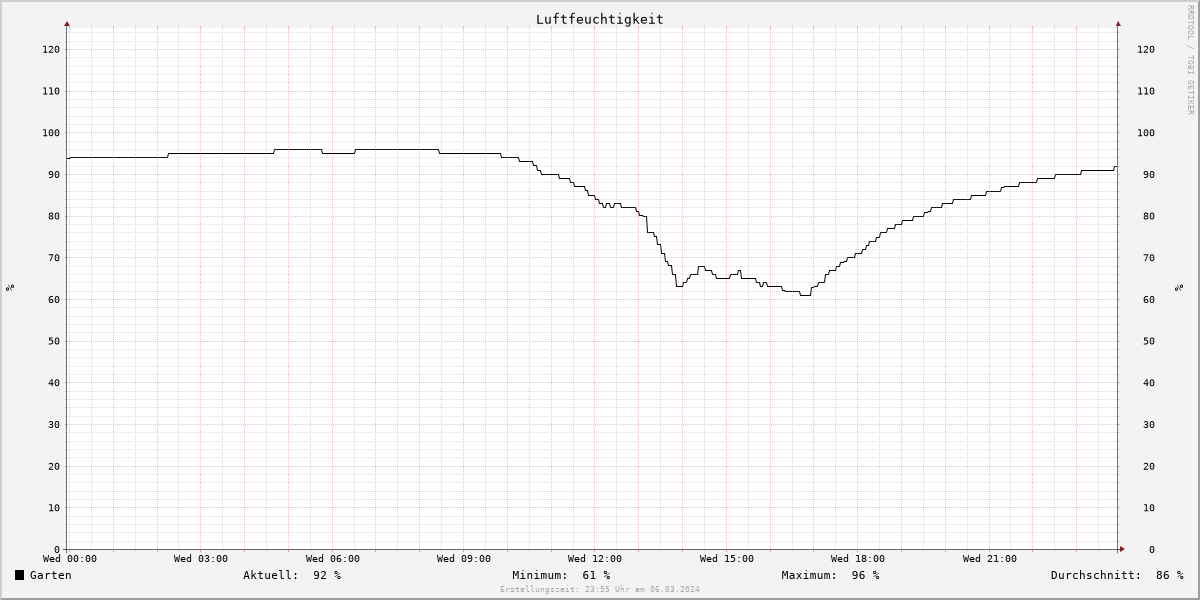Click the Wed 21:00 time axis label
1200x600 pixels.
click(x=990, y=559)
